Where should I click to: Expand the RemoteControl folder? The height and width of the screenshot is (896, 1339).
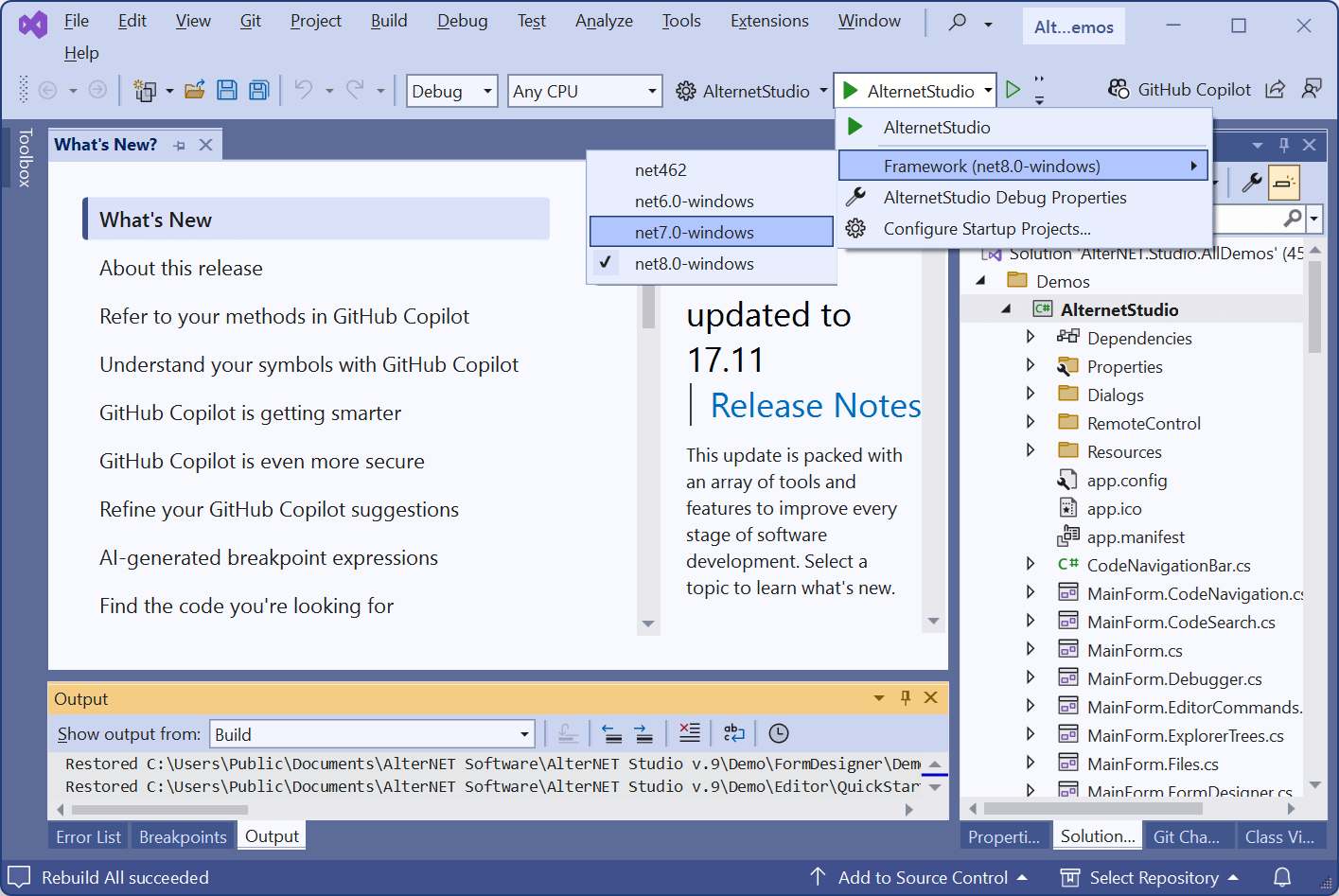1031,422
